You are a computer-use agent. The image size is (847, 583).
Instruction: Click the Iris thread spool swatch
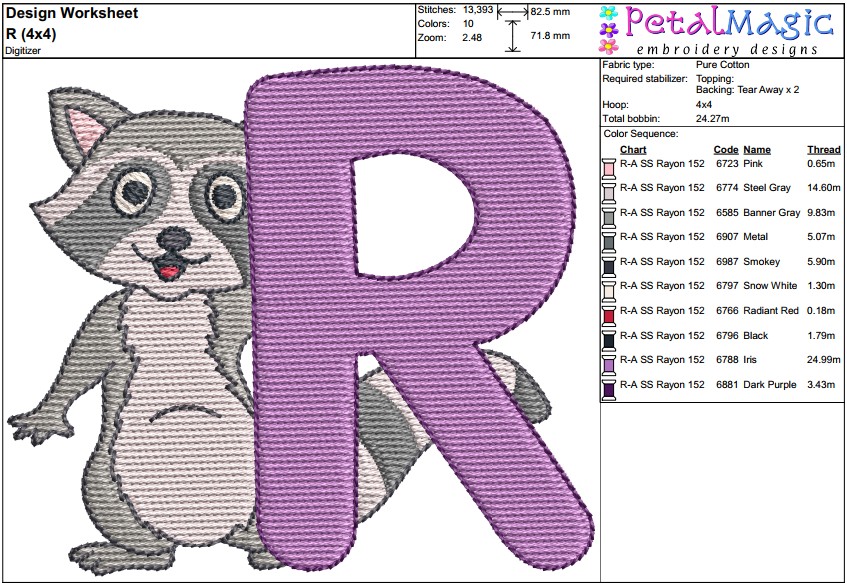pyautogui.click(x=609, y=365)
